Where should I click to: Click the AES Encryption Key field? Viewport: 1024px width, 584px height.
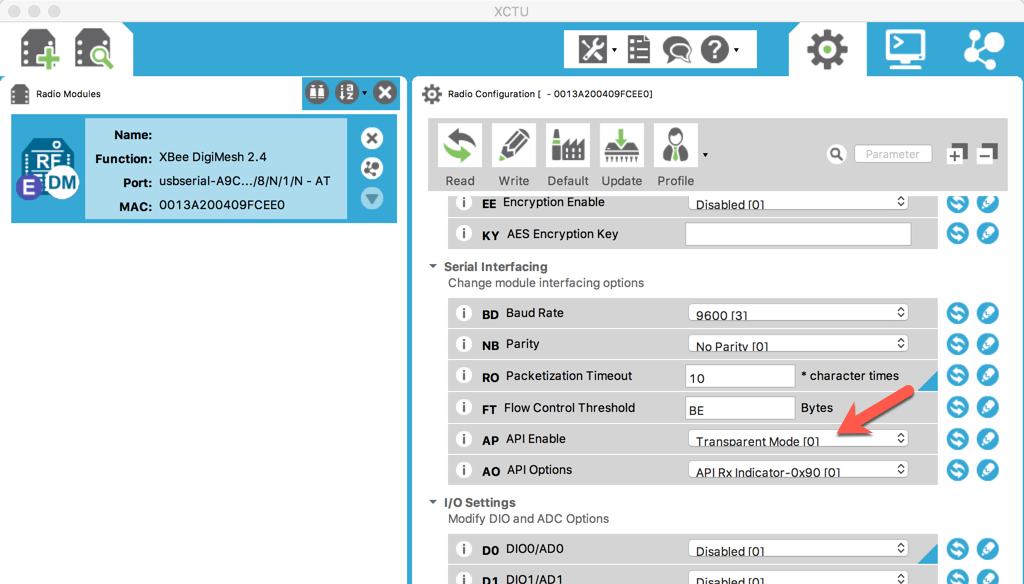point(798,234)
